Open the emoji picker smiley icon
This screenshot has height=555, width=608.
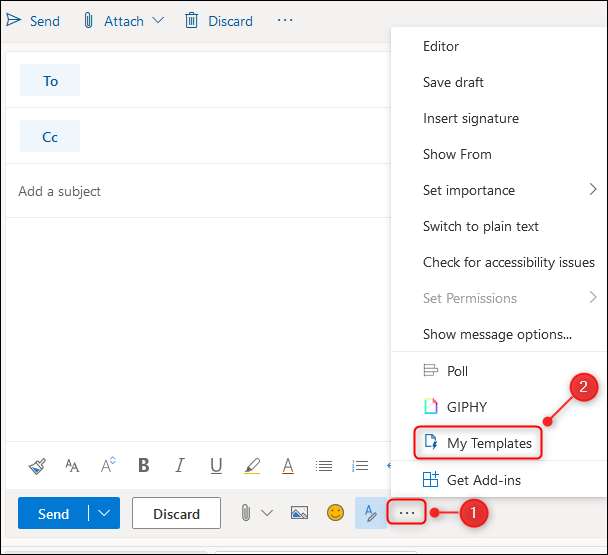pos(335,513)
